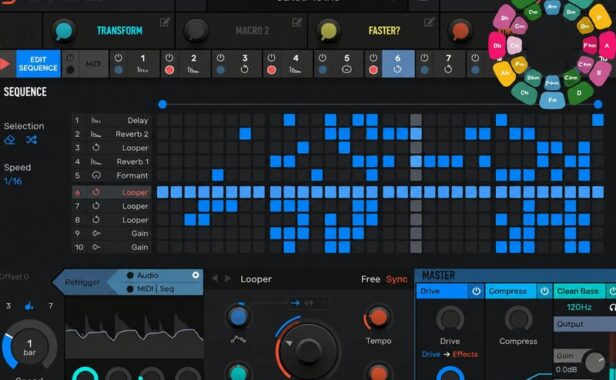Select the highlighted effect slot tab 6
This screenshot has height=380, width=616.
[x=398, y=64]
